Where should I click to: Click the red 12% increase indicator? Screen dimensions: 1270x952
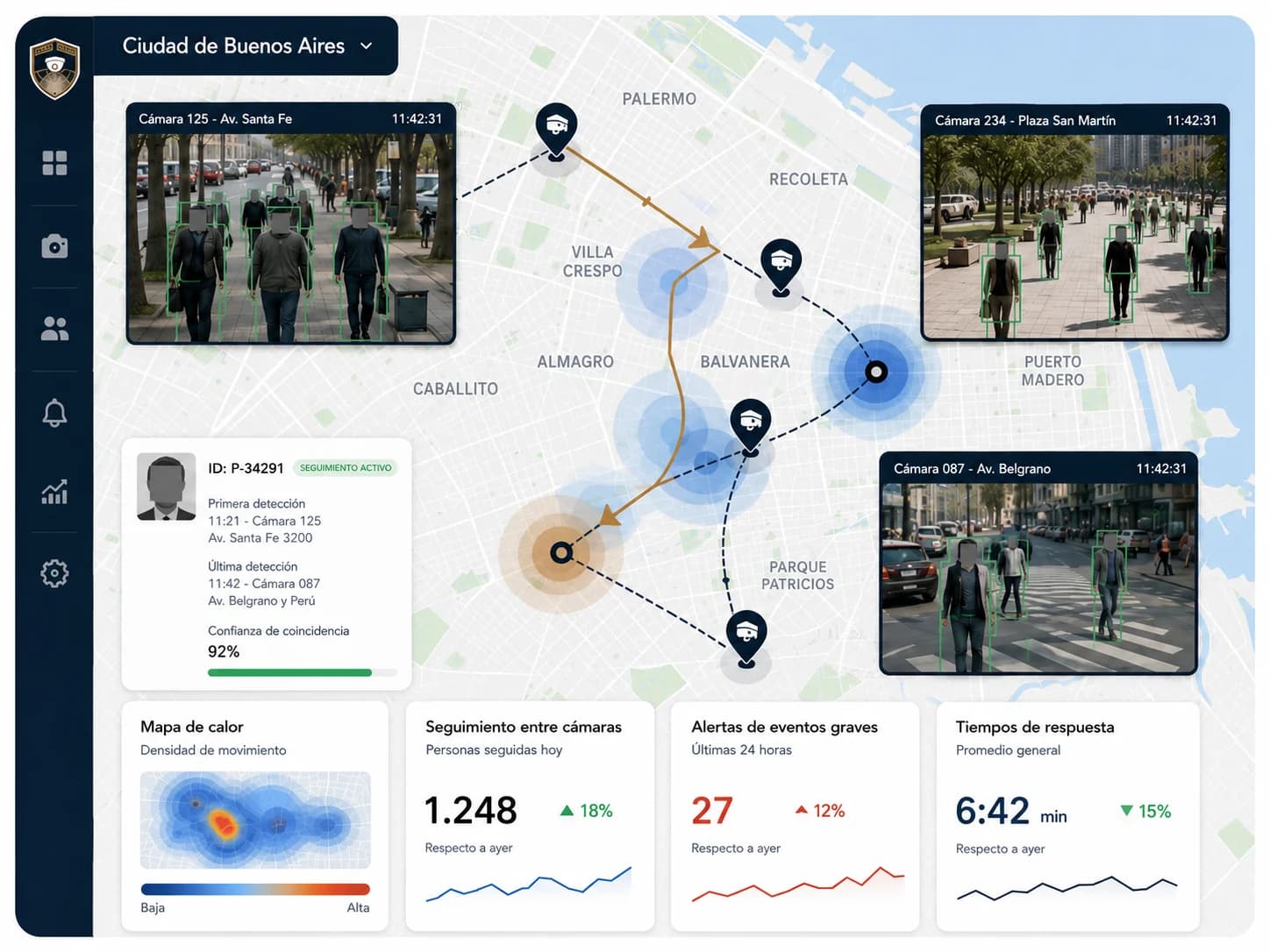tap(820, 811)
